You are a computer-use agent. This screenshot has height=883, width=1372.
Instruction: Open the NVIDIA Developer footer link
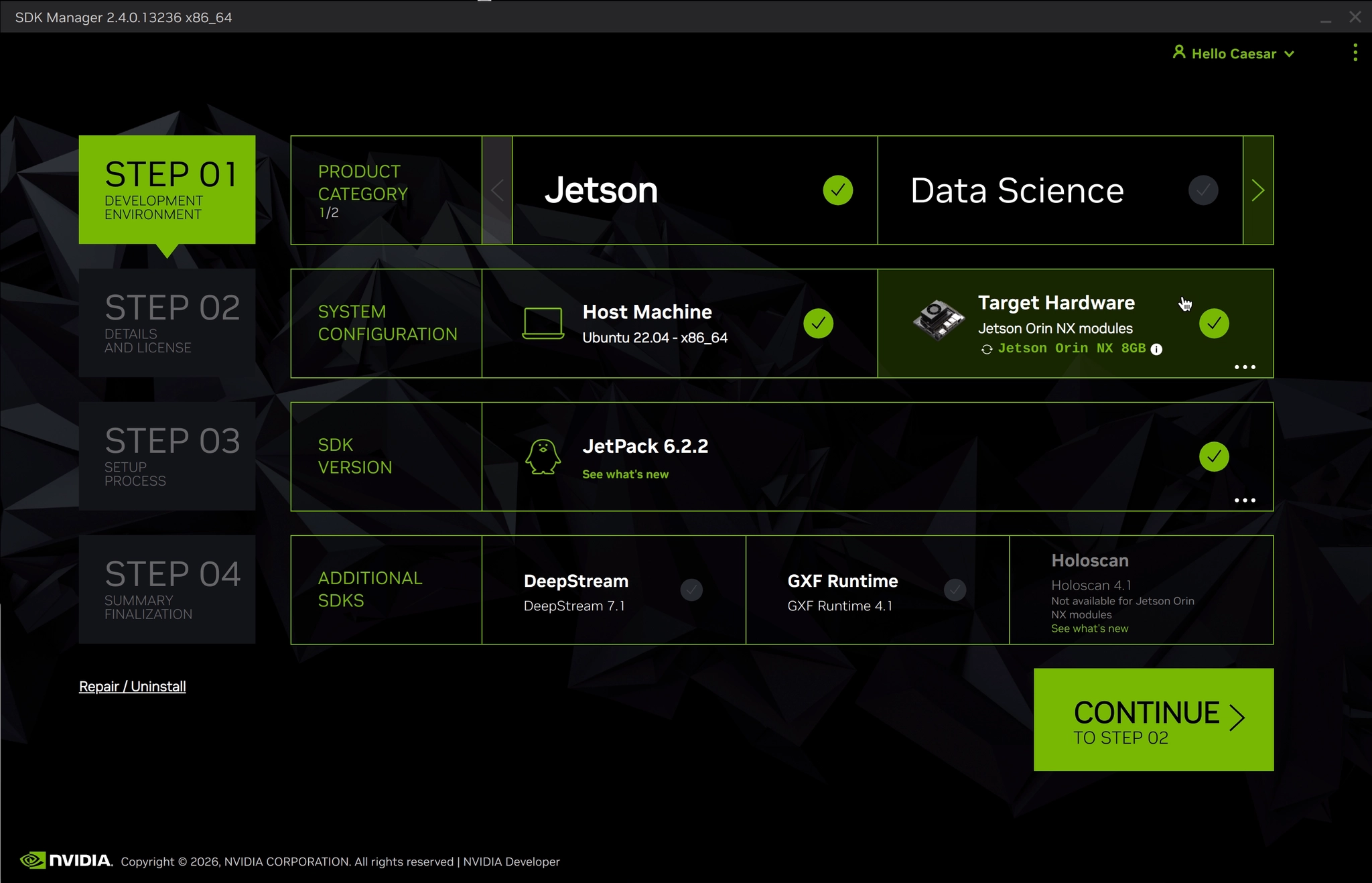coord(511,862)
